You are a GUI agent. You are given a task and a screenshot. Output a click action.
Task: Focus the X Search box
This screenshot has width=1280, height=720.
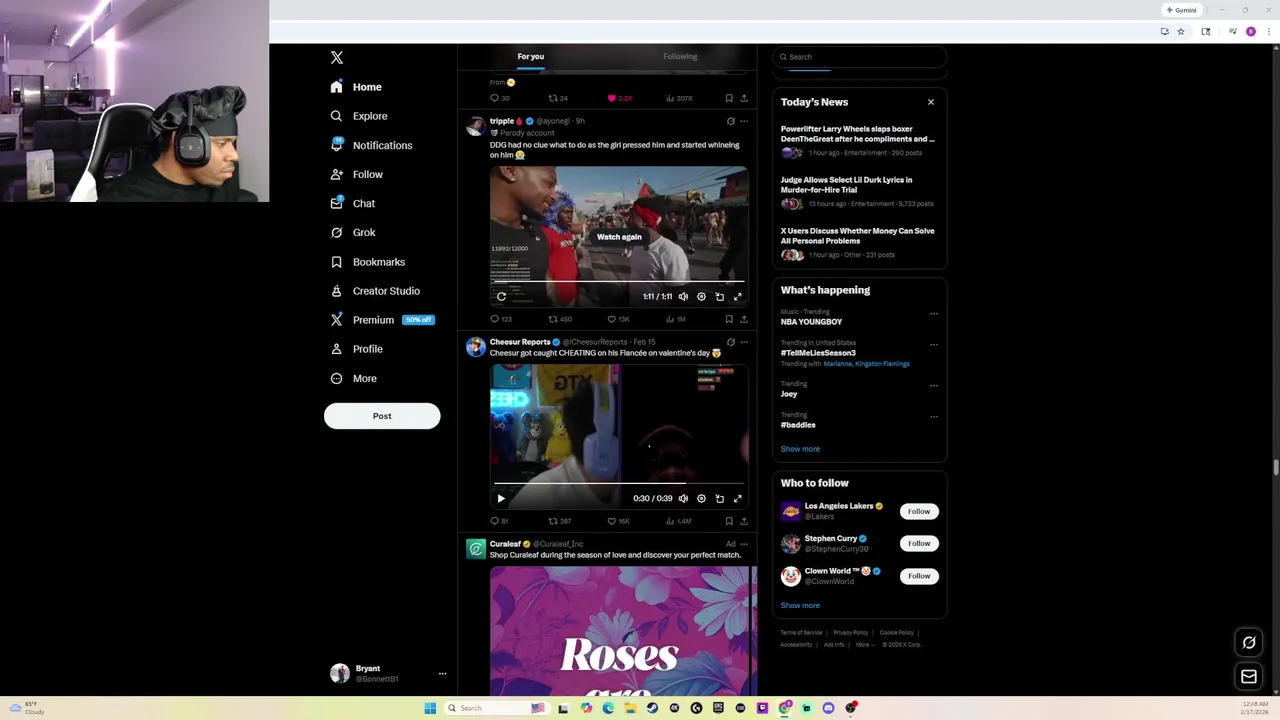(x=859, y=57)
